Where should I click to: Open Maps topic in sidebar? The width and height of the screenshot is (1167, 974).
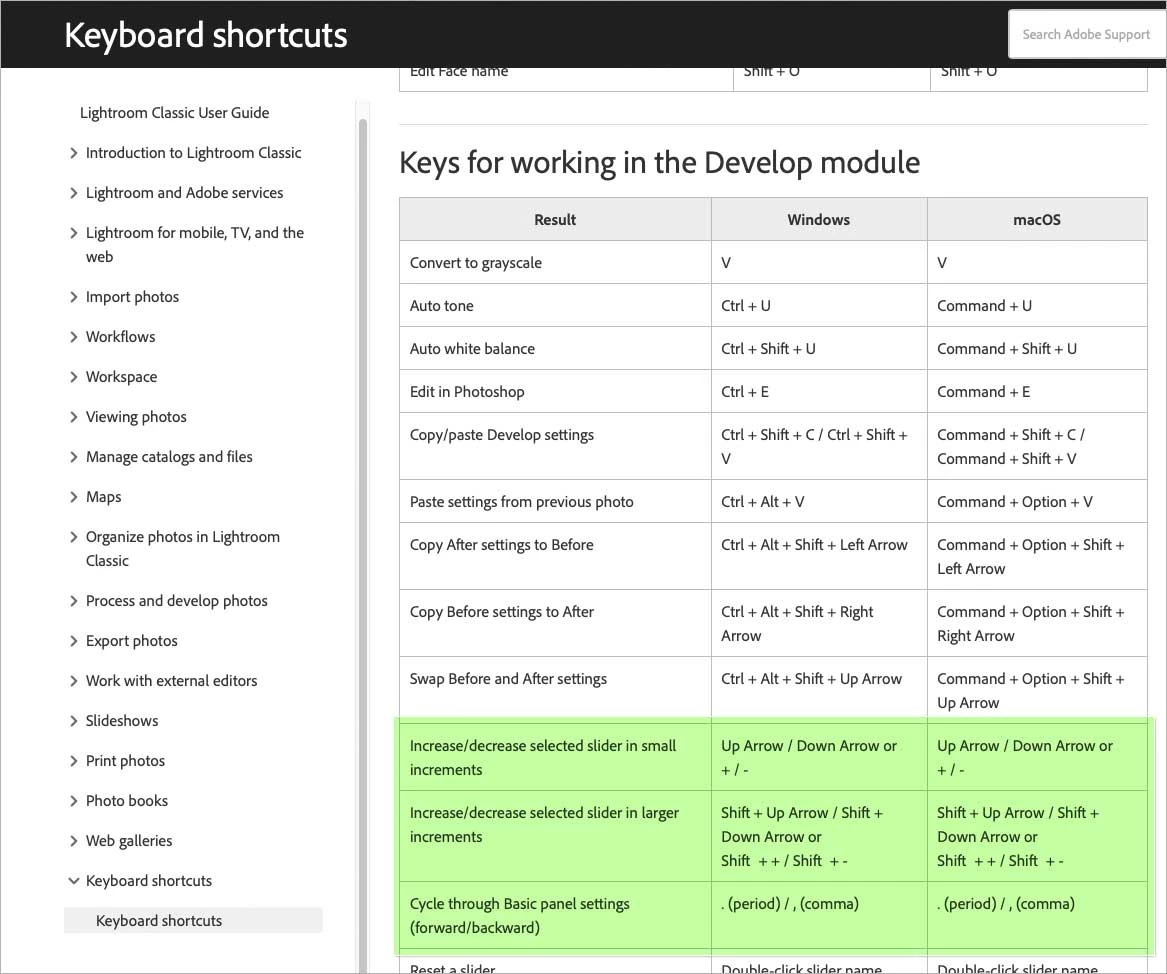(x=103, y=497)
